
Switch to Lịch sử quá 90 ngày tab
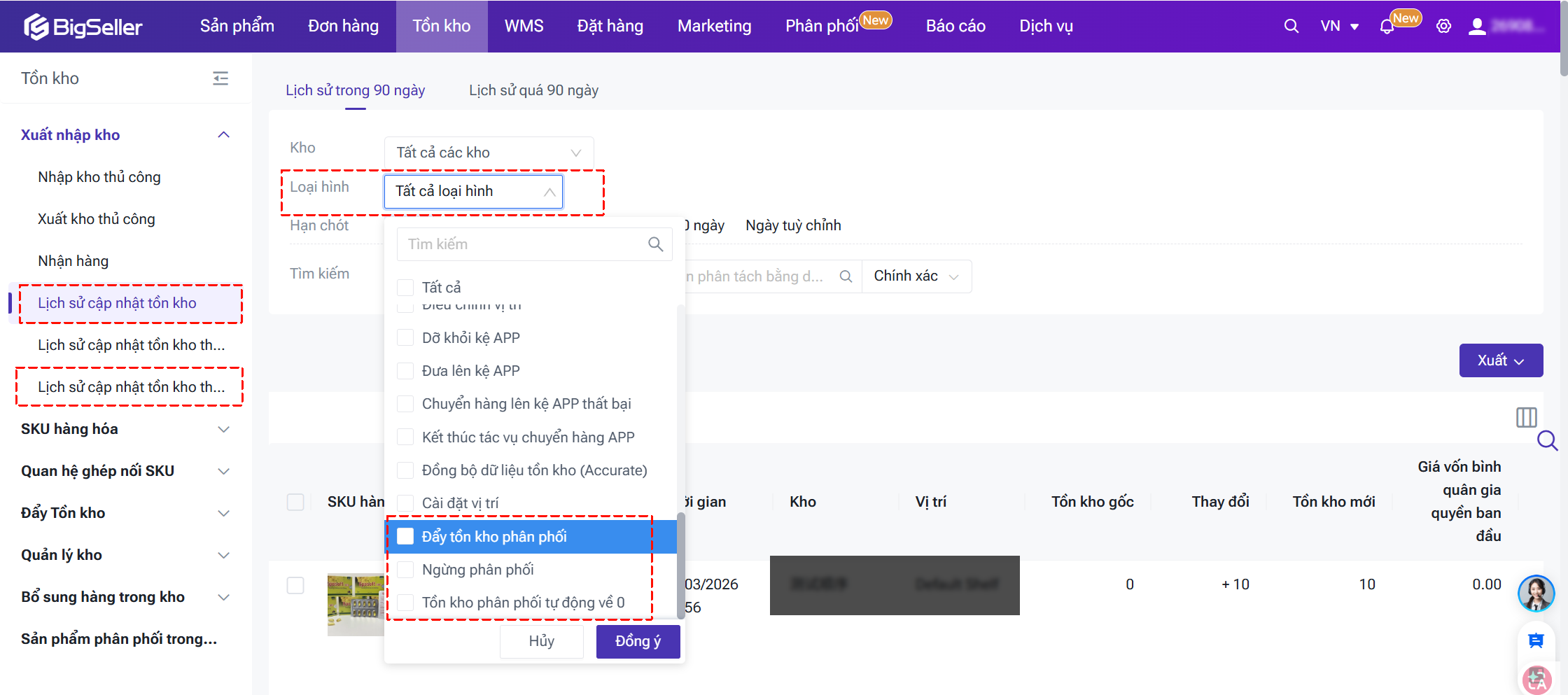(x=533, y=90)
